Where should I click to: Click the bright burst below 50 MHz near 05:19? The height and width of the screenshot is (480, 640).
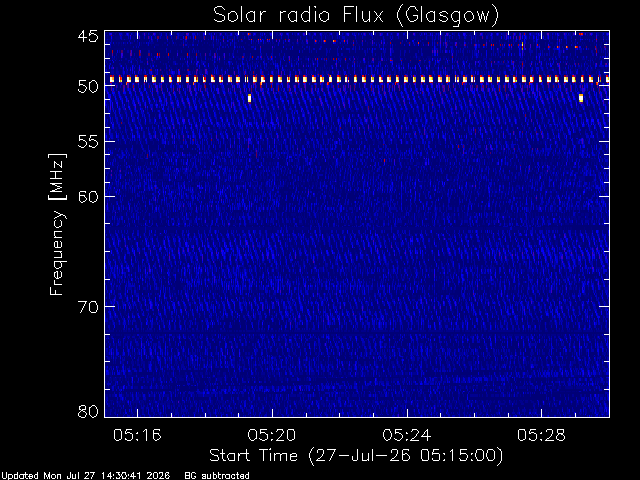tap(249, 98)
